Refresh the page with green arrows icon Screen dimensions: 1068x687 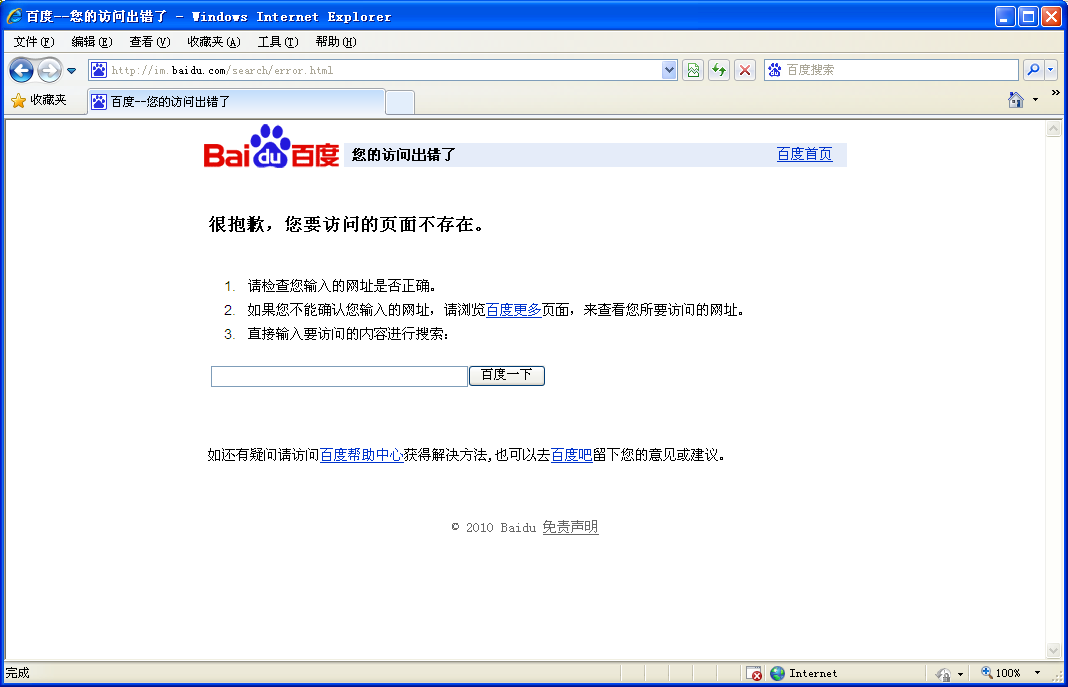719,70
